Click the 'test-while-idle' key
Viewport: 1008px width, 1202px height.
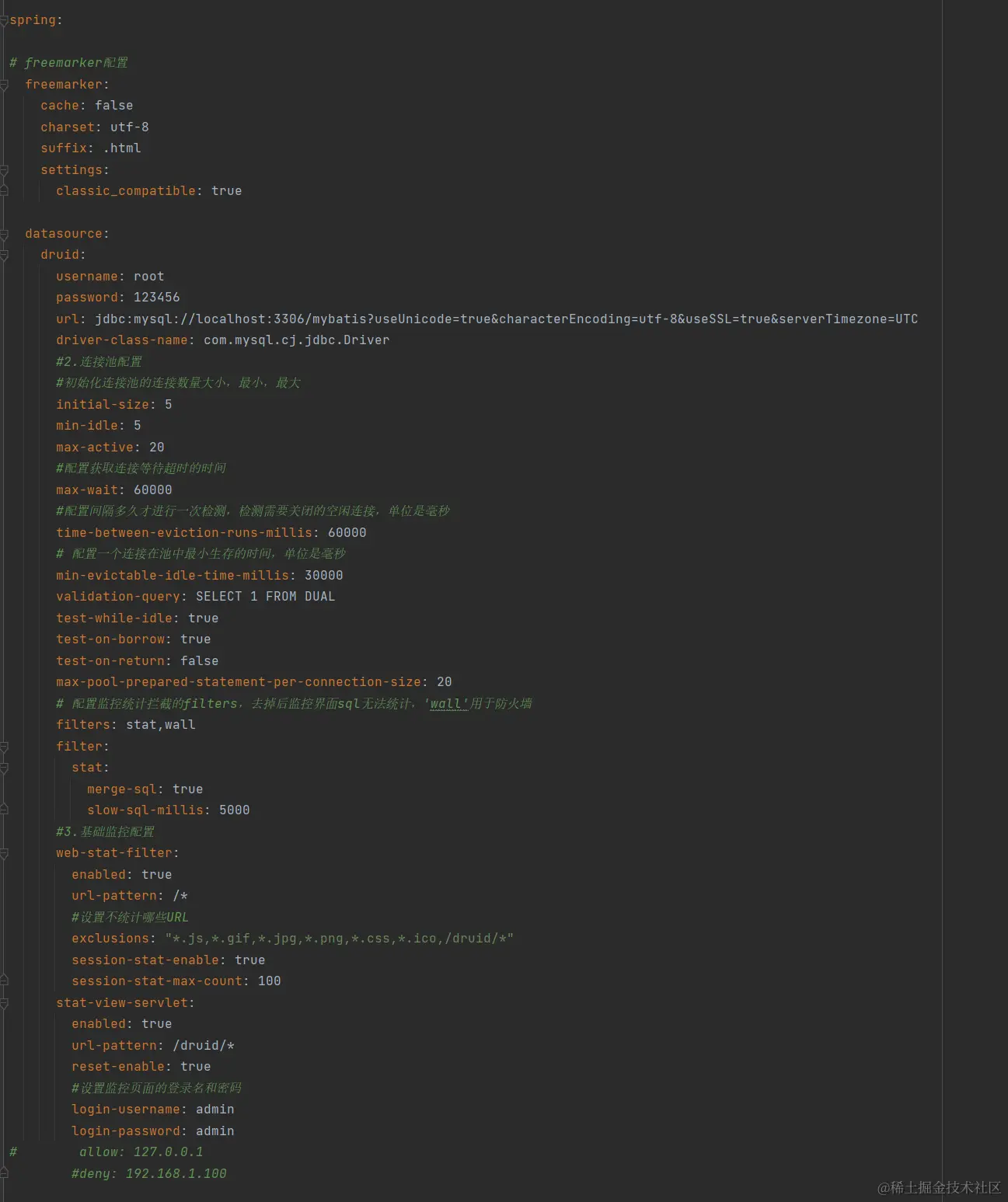[x=114, y=618]
